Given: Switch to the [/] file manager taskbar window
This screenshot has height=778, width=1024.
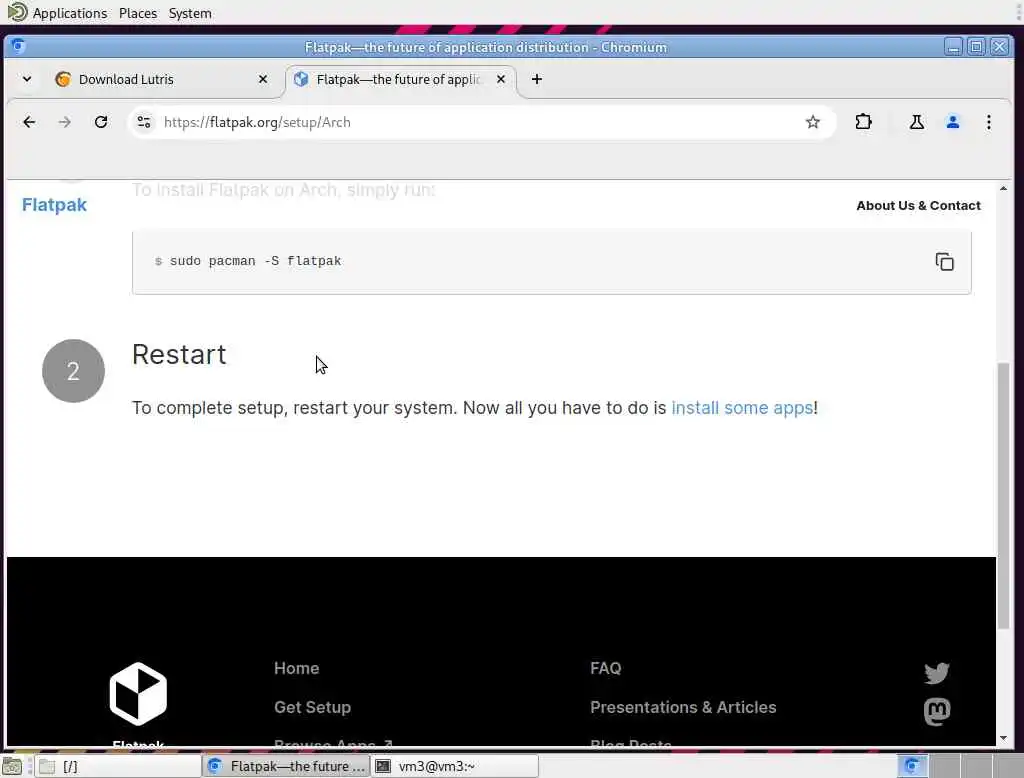Looking at the screenshot, I should point(118,766).
